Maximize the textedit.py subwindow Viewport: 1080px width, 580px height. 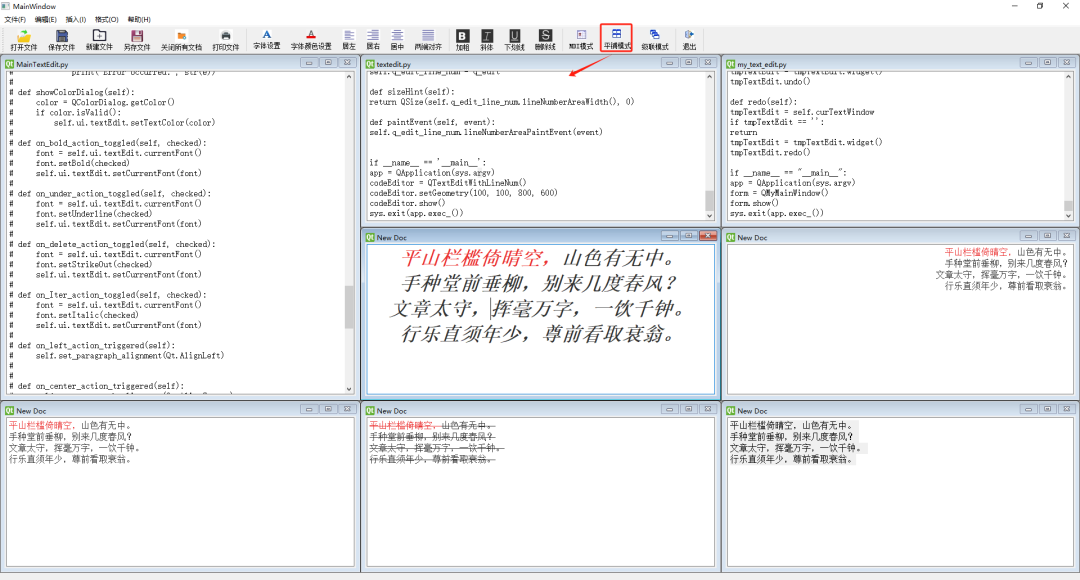(x=689, y=63)
